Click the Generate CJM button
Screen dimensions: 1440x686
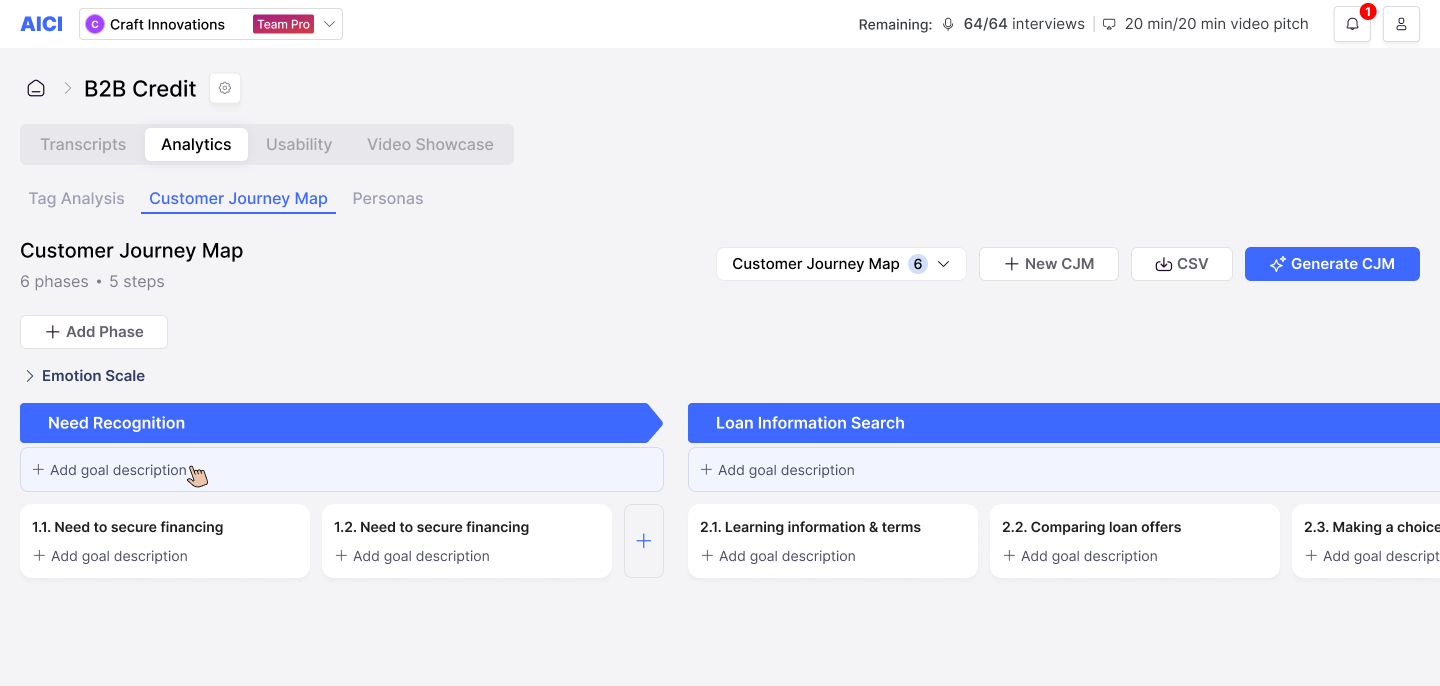click(x=1332, y=264)
